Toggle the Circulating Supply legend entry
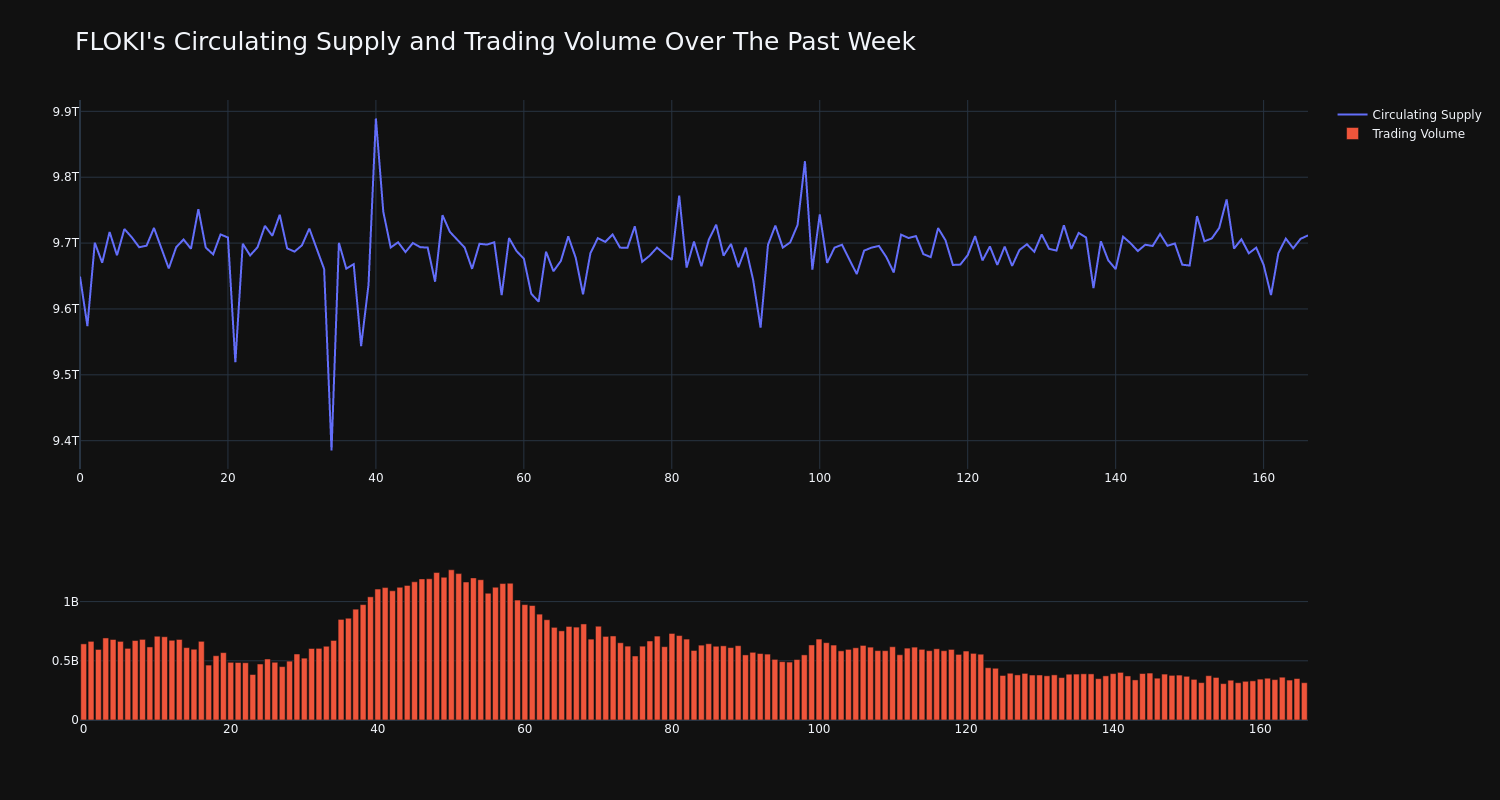Viewport: 1500px width, 800px height. point(1409,115)
